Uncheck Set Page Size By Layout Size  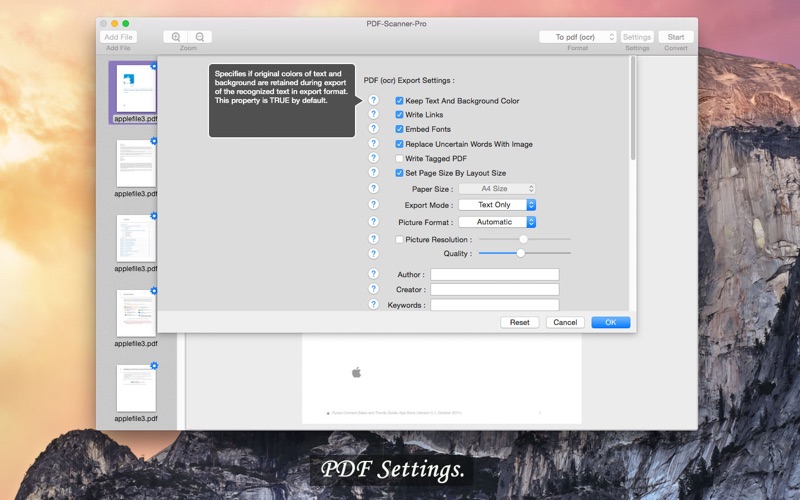[399, 173]
